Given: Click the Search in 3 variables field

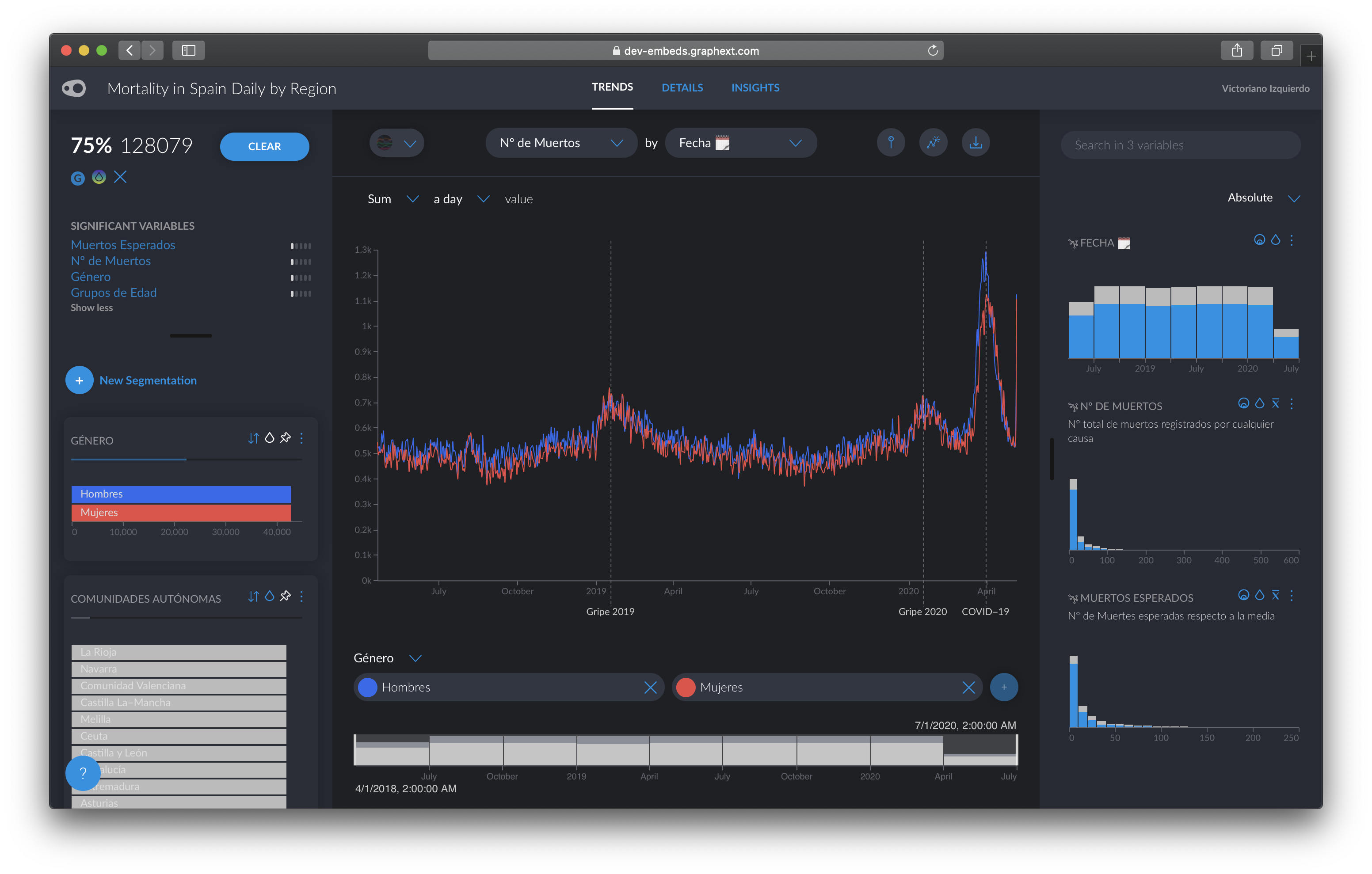Looking at the screenshot, I should [1181, 145].
